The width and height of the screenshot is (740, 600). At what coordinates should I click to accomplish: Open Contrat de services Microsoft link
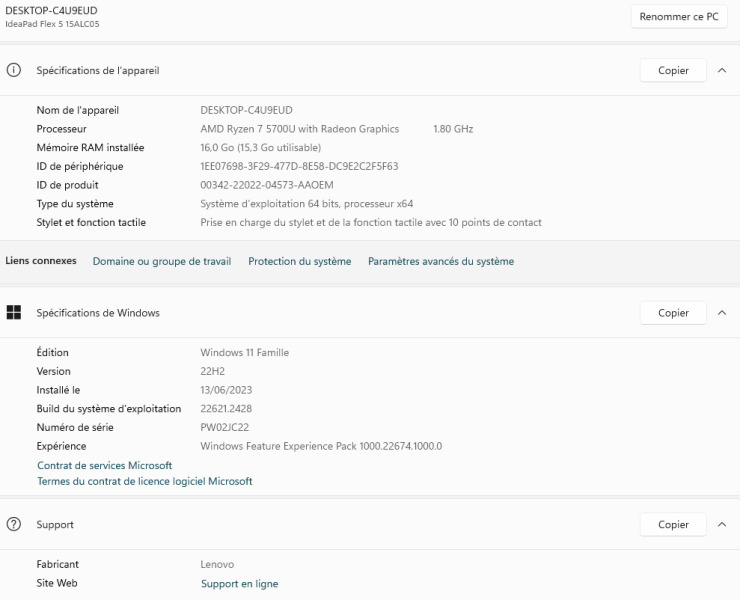coord(104,465)
